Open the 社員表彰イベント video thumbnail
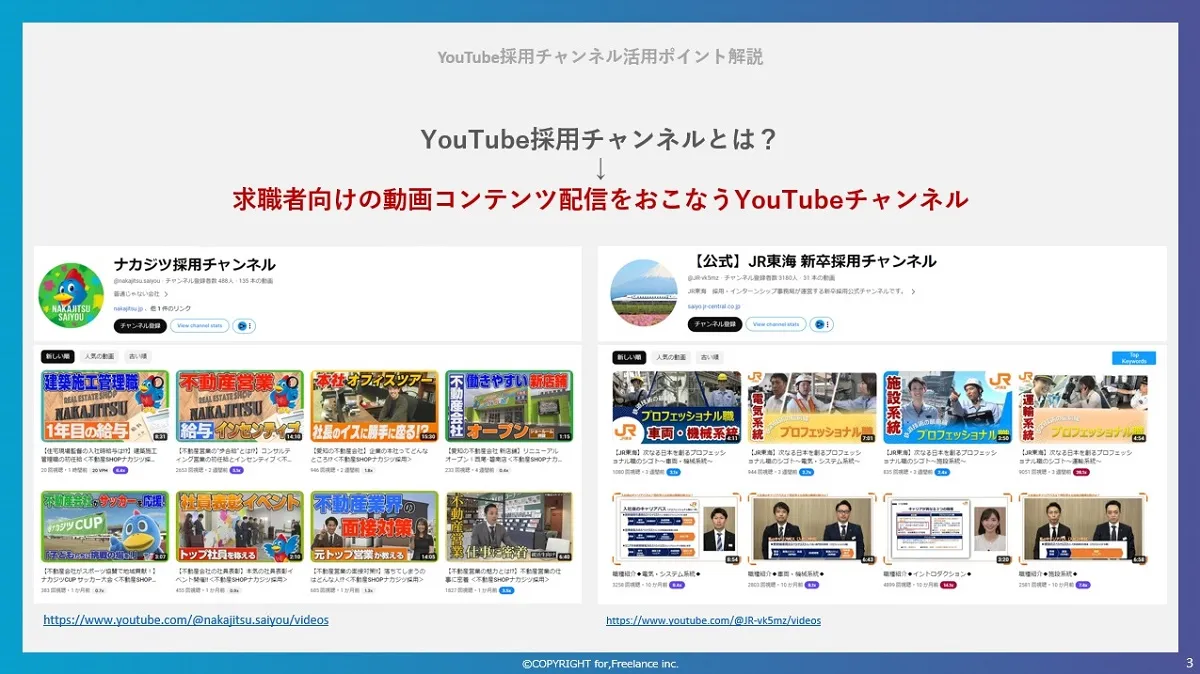 pyautogui.click(x=240, y=526)
